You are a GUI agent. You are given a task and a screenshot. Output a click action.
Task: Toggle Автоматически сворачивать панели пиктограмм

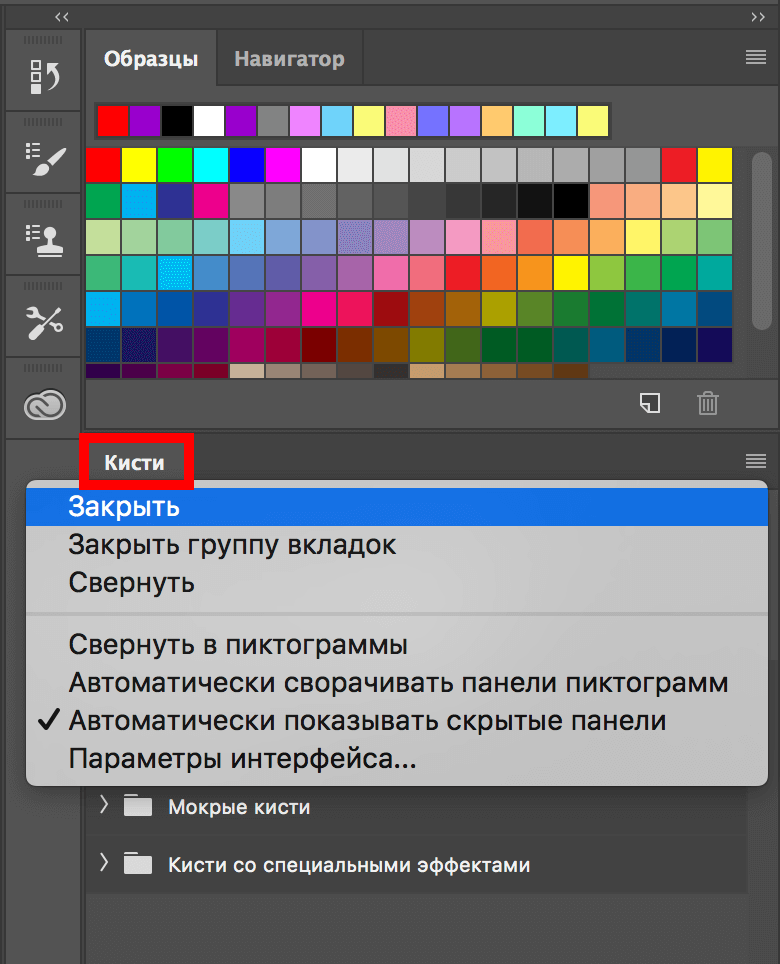[x=397, y=683]
